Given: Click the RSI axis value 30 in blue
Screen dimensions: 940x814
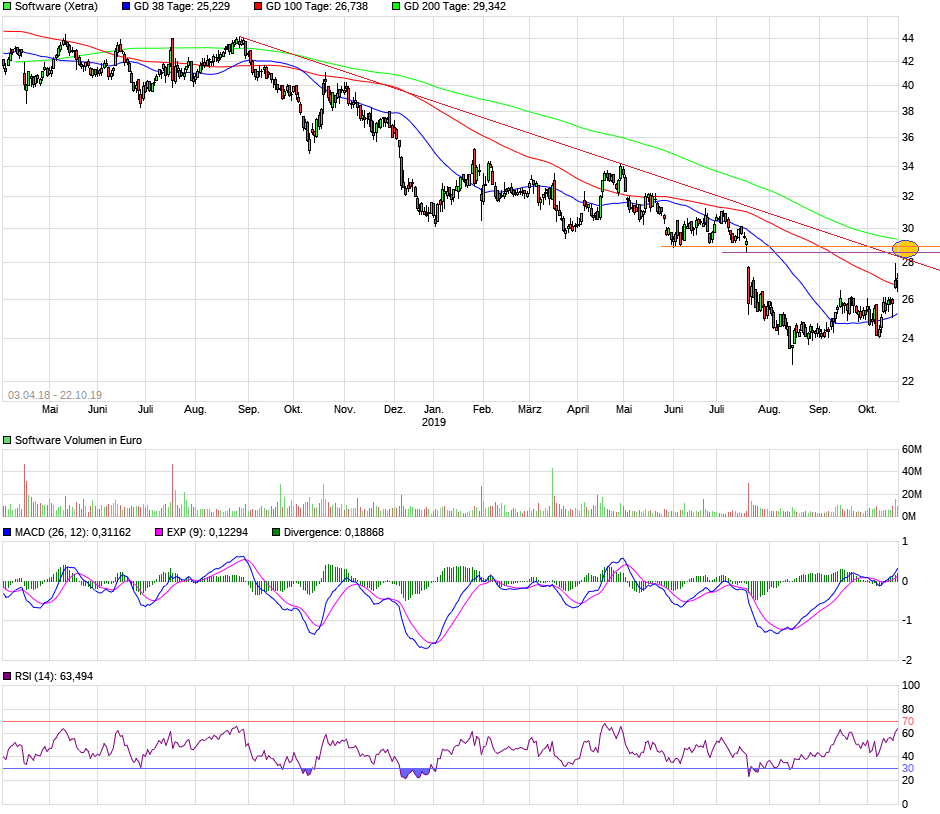Looking at the screenshot, I should [x=908, y=768].
